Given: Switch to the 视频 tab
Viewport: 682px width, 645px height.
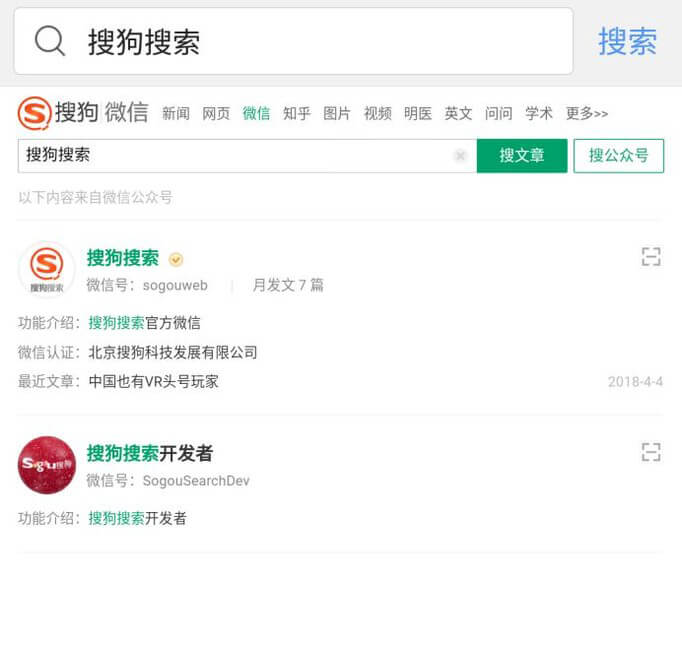Looking at the screenshot, I should (x=378, y=114).
